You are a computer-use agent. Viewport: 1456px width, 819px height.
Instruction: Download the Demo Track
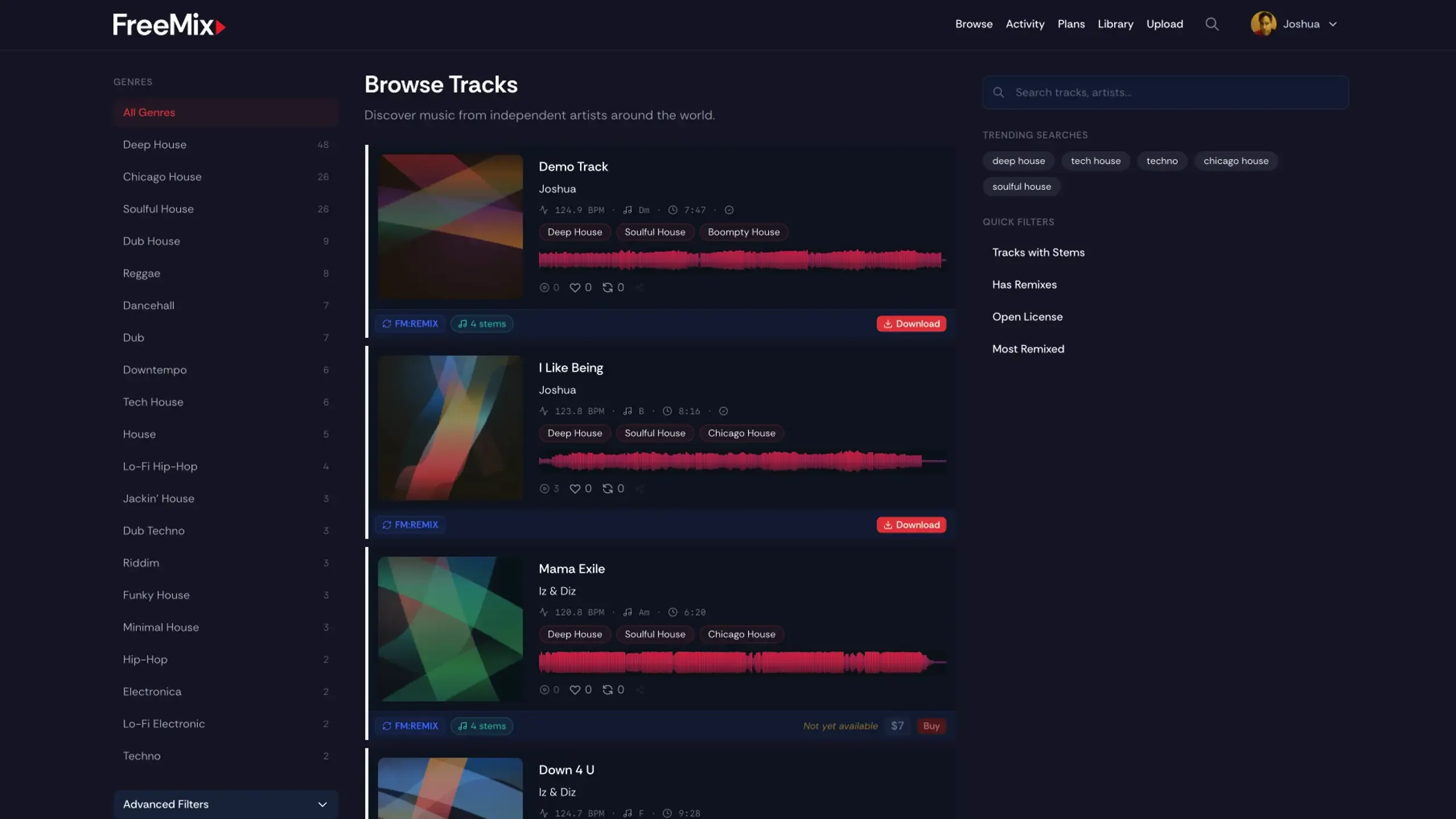(911, 324)
